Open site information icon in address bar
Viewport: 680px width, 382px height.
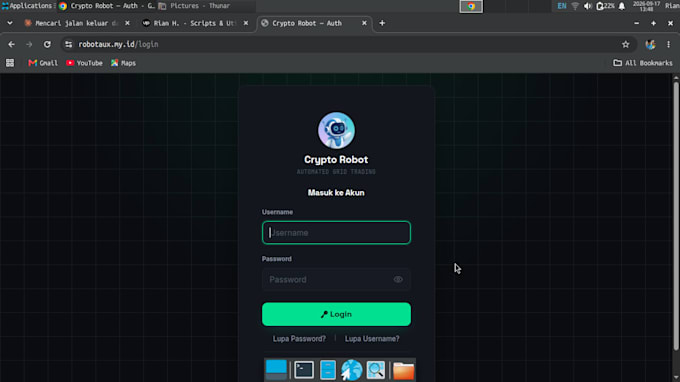69,44
